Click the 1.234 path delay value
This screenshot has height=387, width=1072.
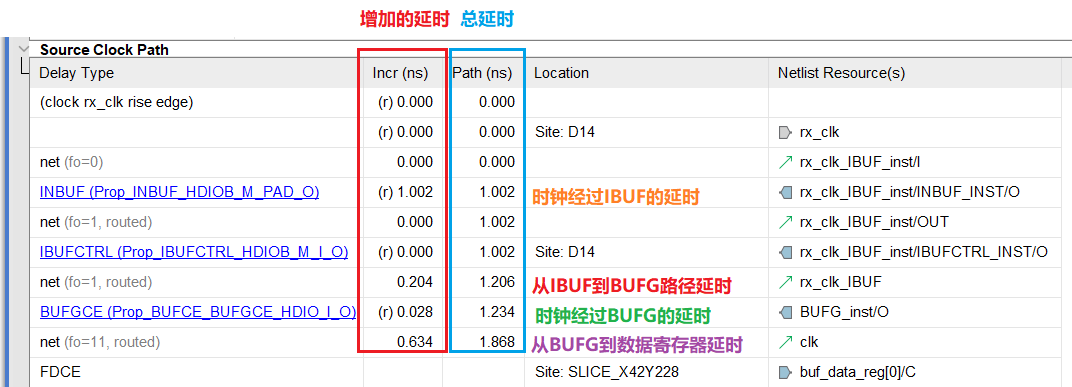point(496,312)
